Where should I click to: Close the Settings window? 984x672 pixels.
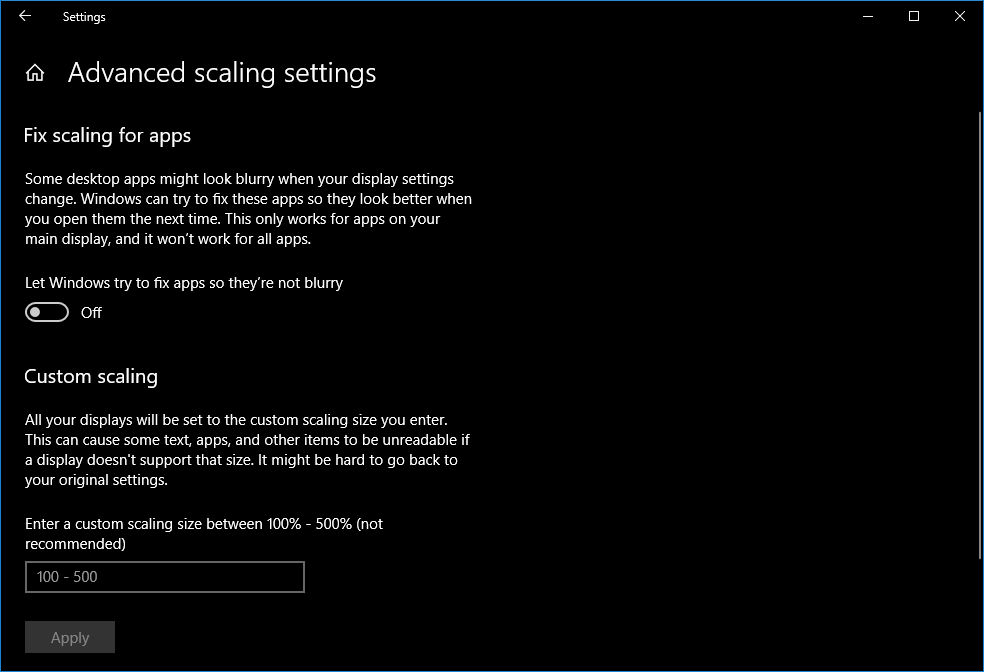(960, 16)
